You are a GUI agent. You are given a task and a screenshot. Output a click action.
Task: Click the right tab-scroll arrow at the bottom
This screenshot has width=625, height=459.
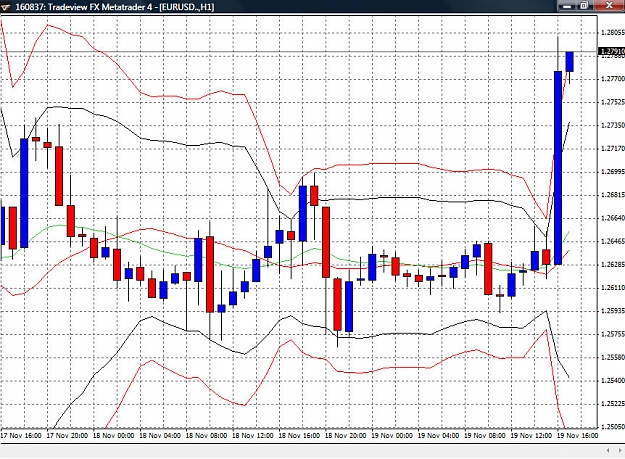point(620,450)
